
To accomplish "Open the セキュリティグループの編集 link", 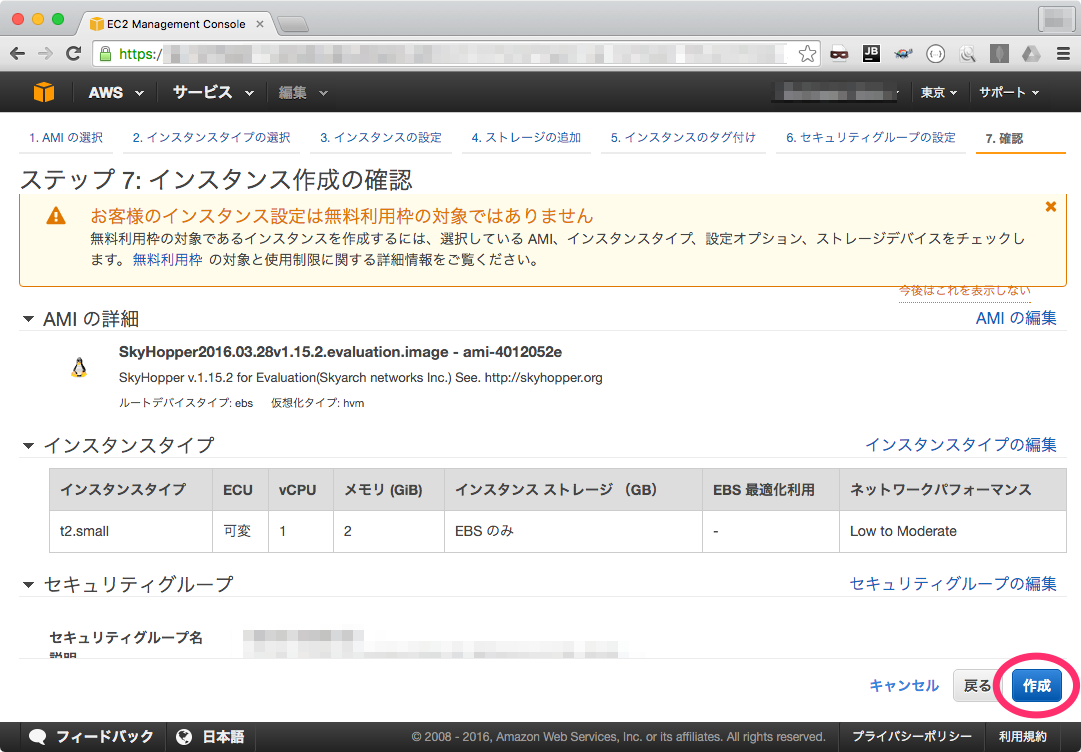I will pyautogui.click(x=953, y=584).
